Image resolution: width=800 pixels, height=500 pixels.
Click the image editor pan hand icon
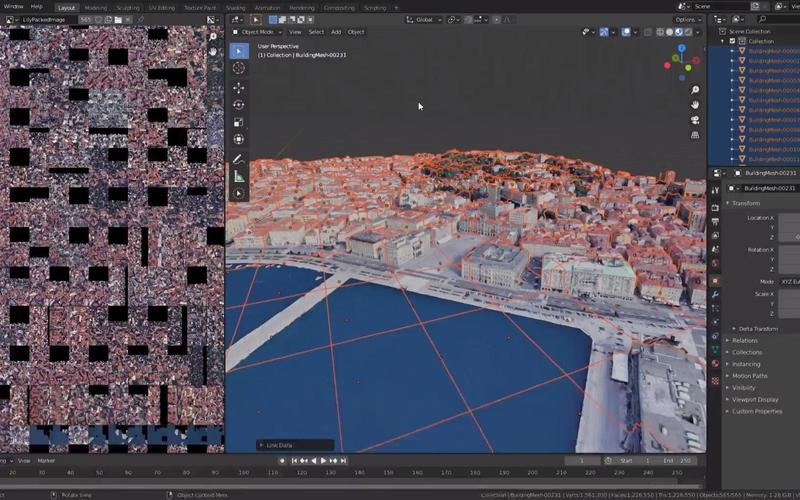pyautogui.click(x=213, y=52)
